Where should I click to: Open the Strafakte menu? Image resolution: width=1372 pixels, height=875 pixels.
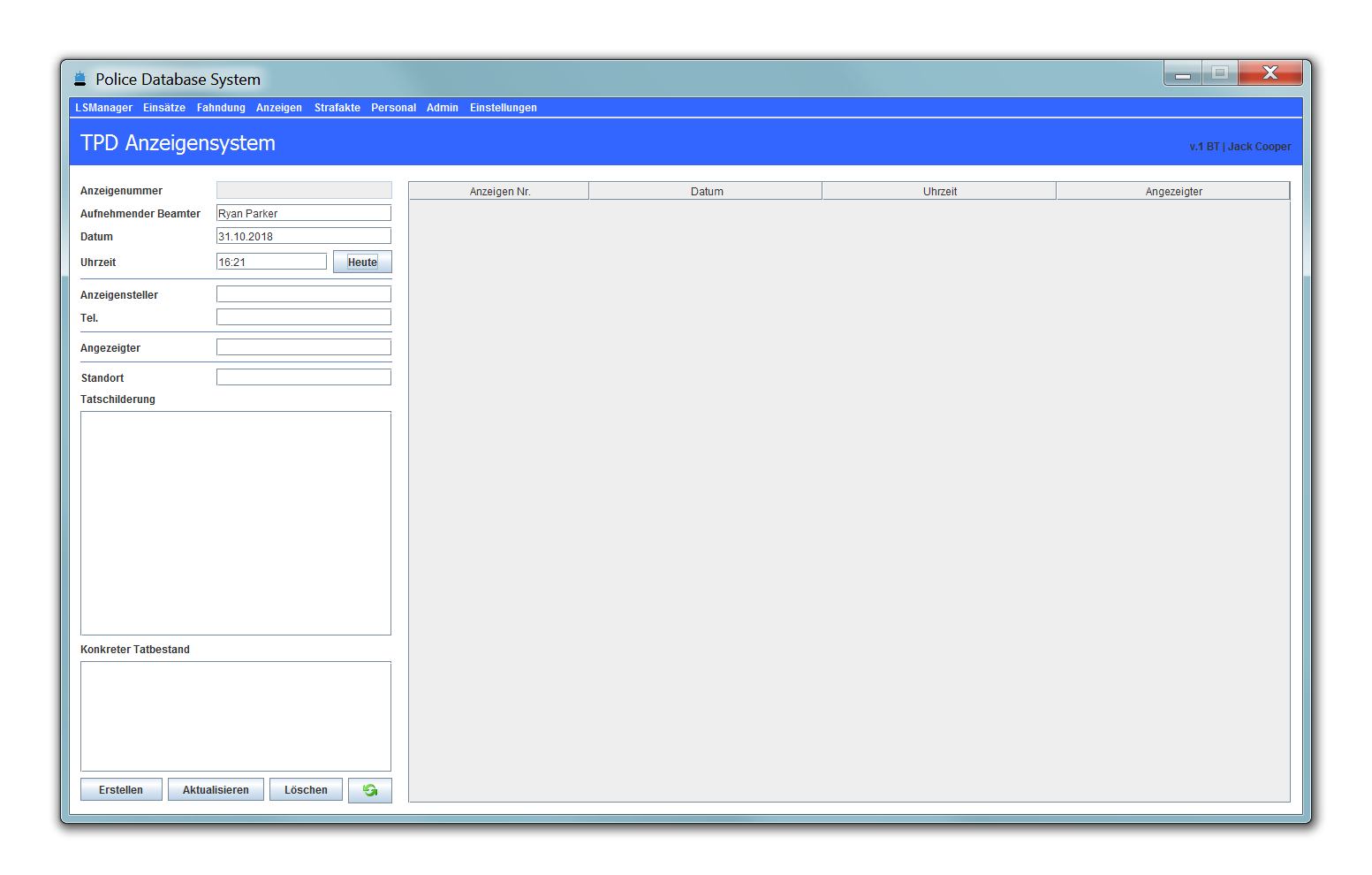click(337, 108)
